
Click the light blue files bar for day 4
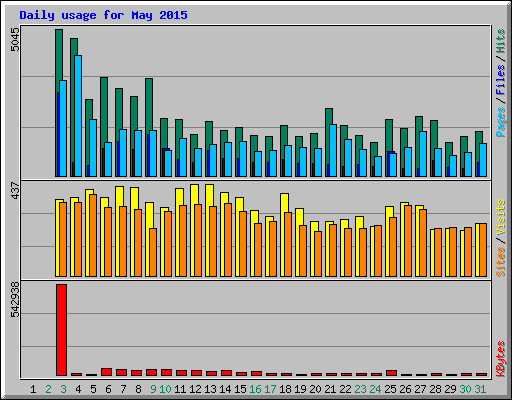[x=78, y=116]
